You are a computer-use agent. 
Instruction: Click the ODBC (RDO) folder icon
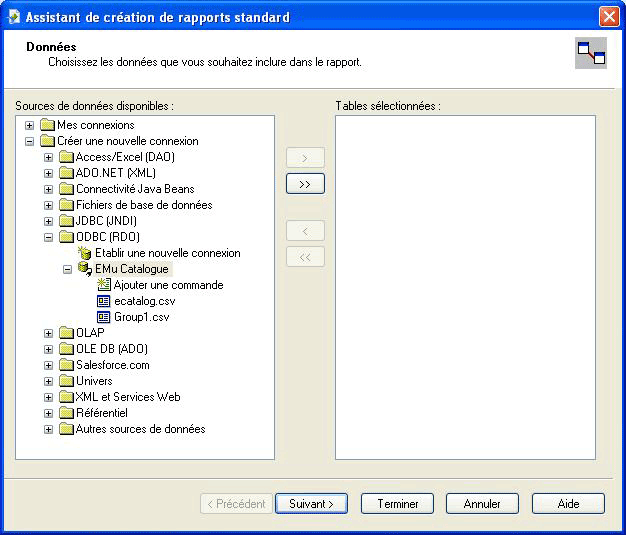66,237
